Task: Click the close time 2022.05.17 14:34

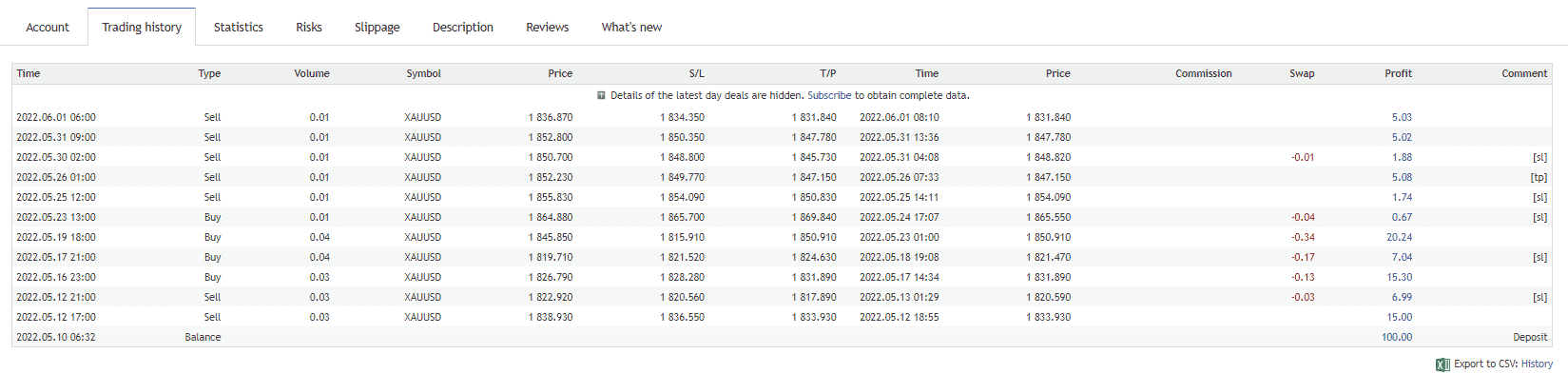Action: (900, 277)
